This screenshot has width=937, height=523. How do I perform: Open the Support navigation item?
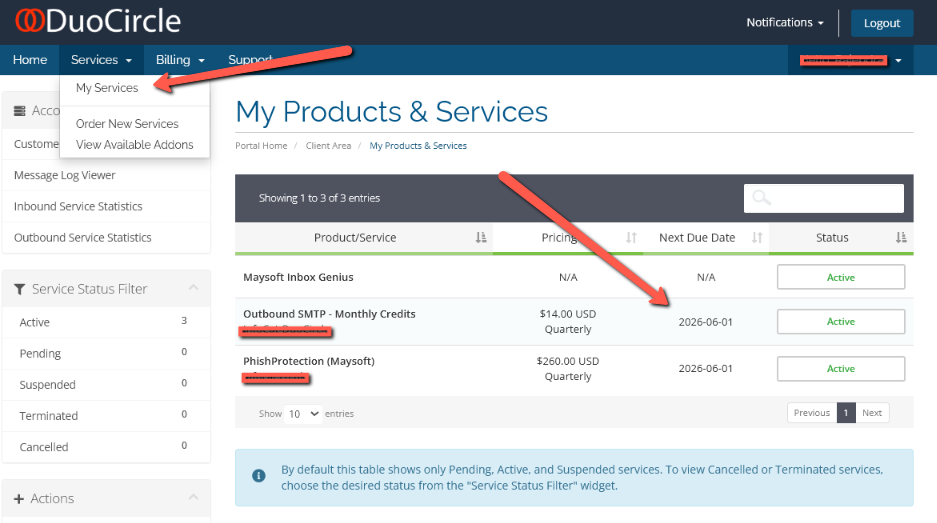(x=250, y=60)
